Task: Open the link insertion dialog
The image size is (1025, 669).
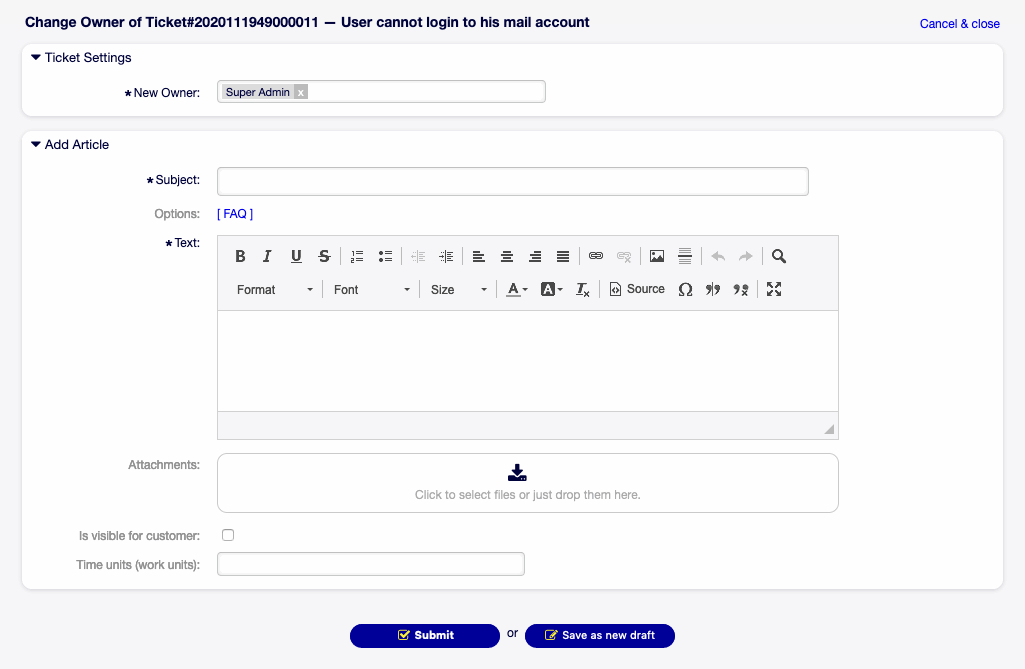Action: pyautogui.click(x=596, y=256)
